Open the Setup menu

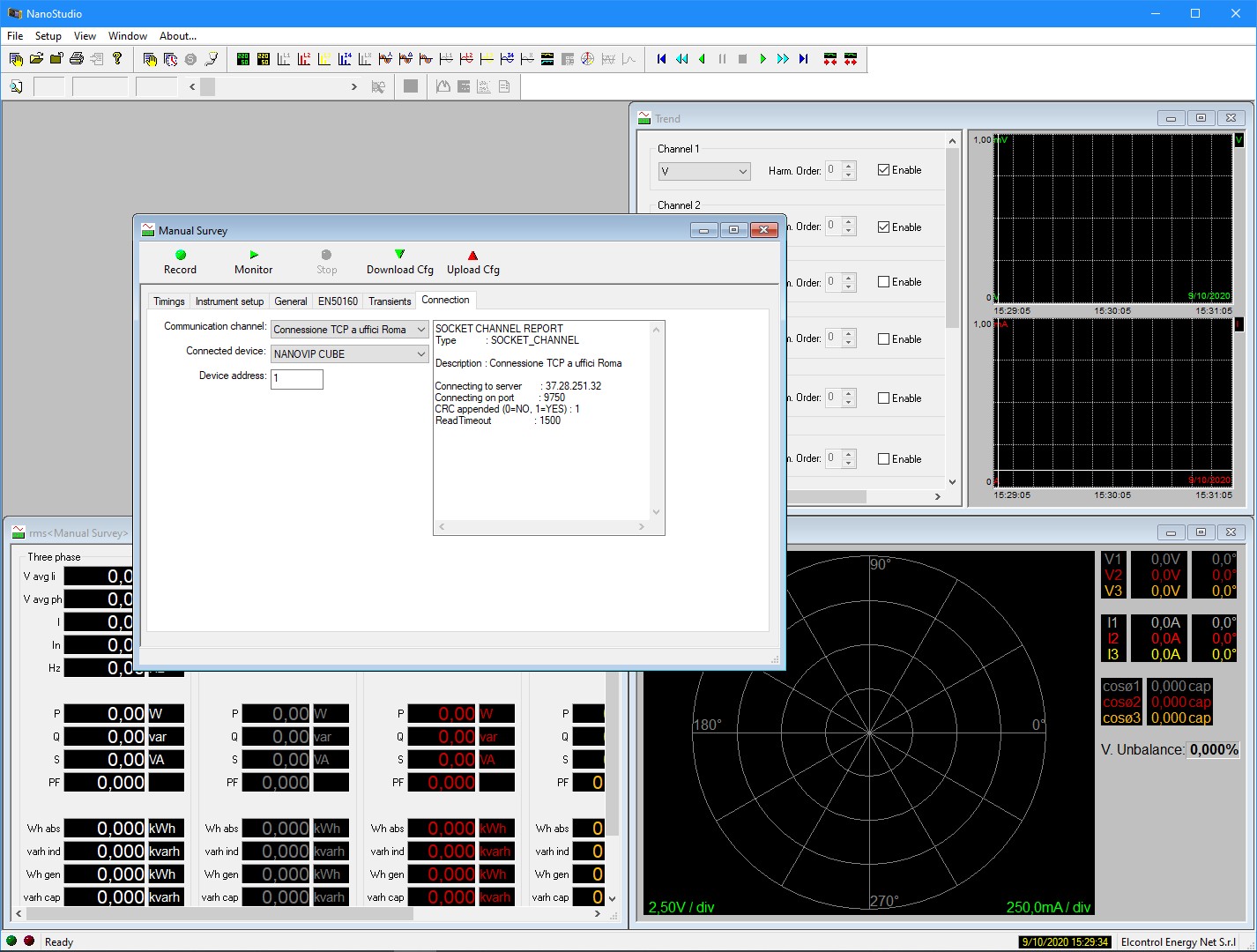pos(48,36)
